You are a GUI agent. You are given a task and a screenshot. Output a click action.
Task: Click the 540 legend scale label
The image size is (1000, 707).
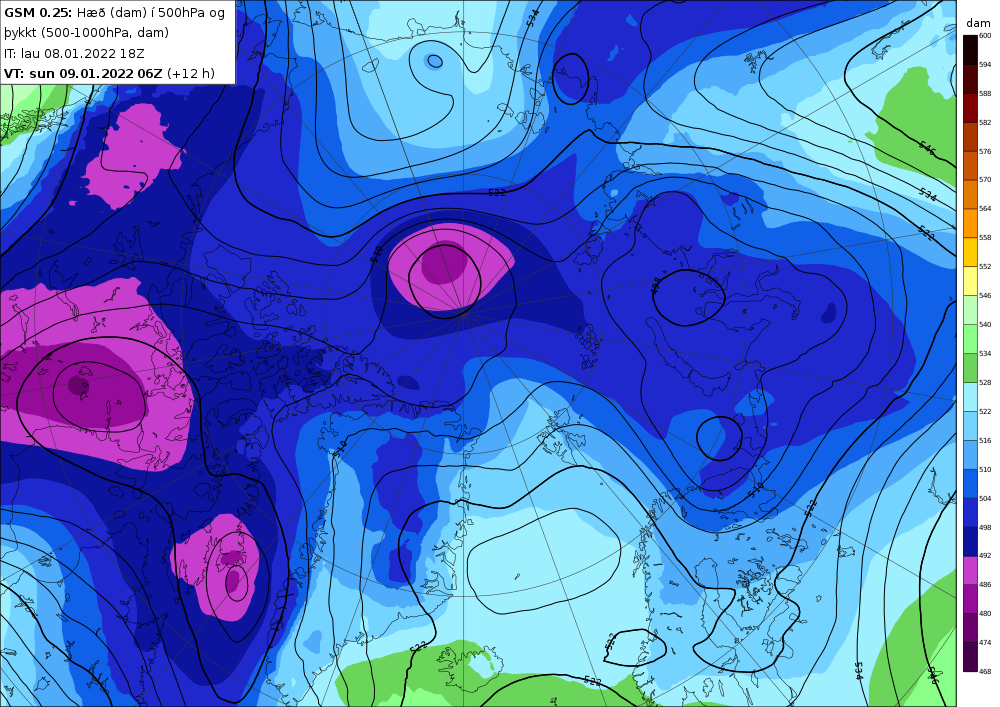pos(985,324)
